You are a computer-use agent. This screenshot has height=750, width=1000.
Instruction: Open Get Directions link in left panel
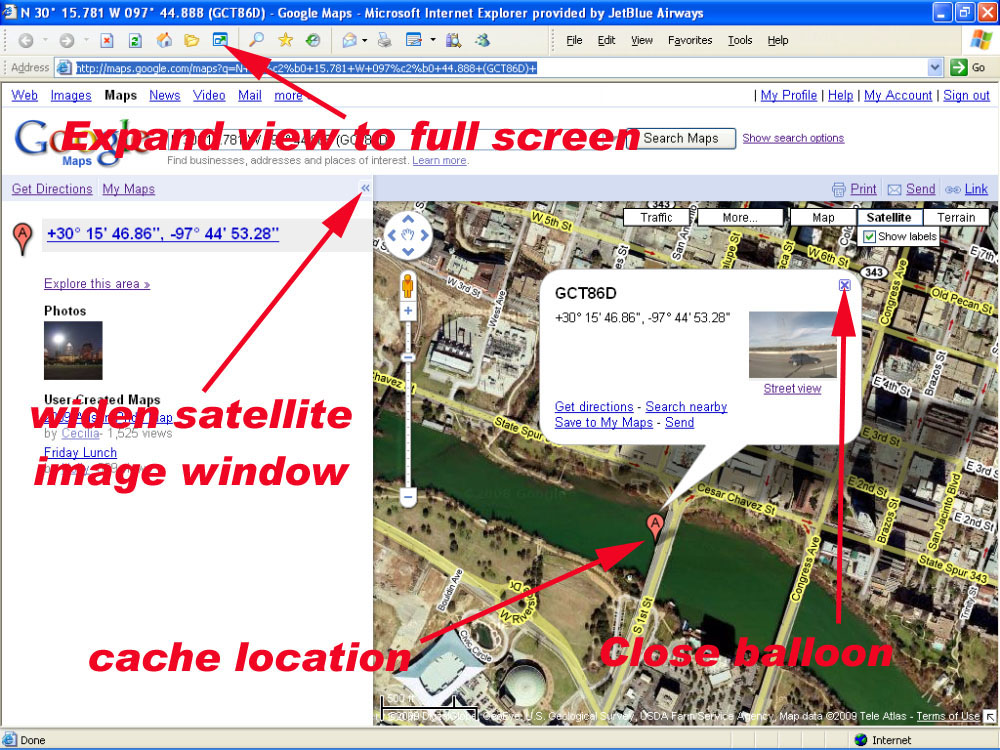52,189
